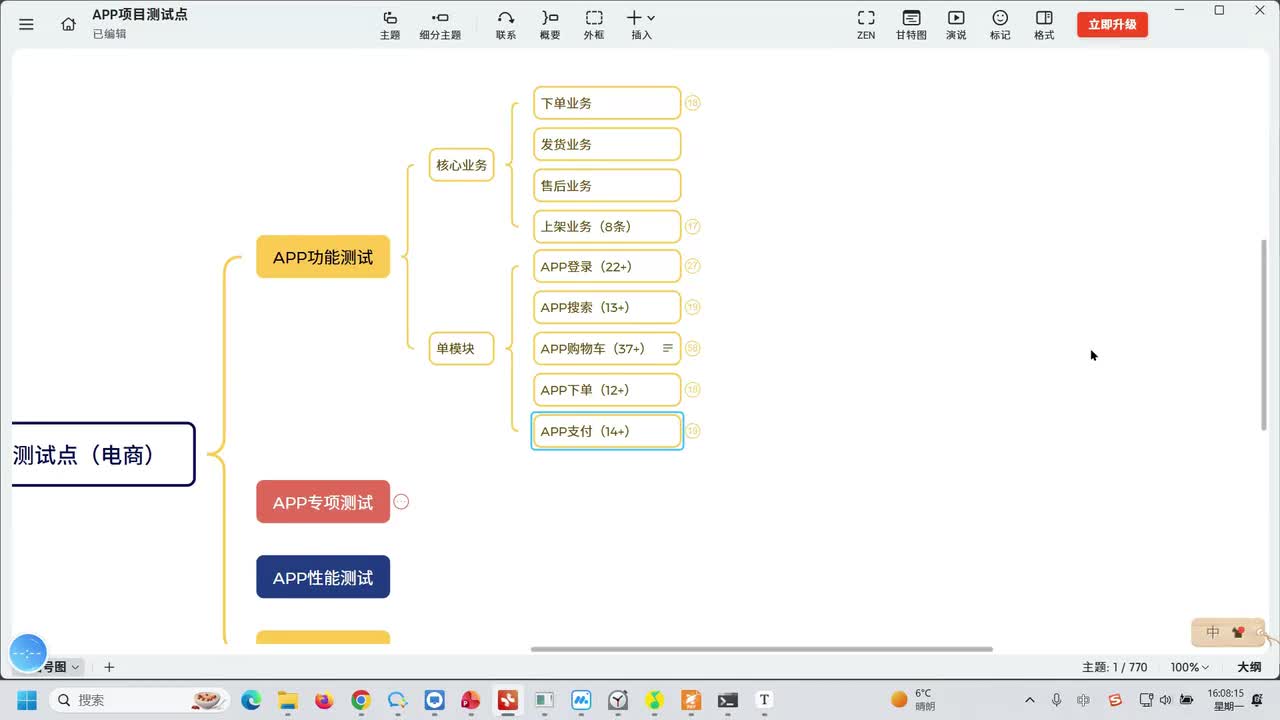Expand children of 上架业务 topic
This screenshot has height=720, width=1280.
coord(692,227)
